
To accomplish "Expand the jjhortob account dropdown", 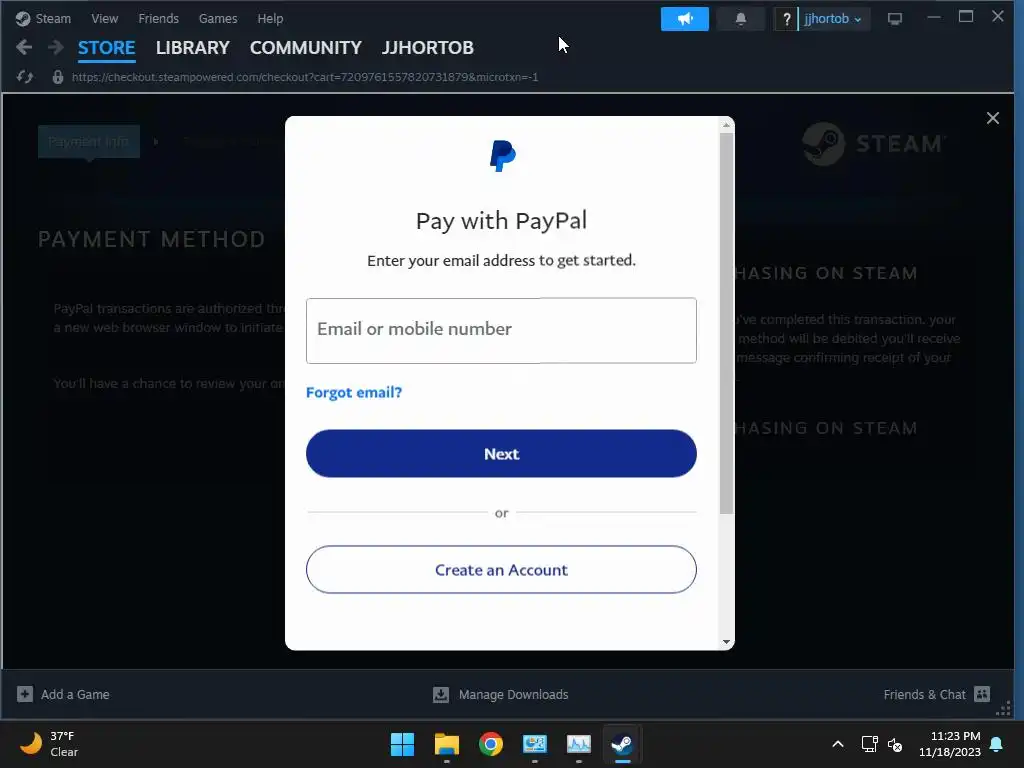I will [x=833, y=19].
